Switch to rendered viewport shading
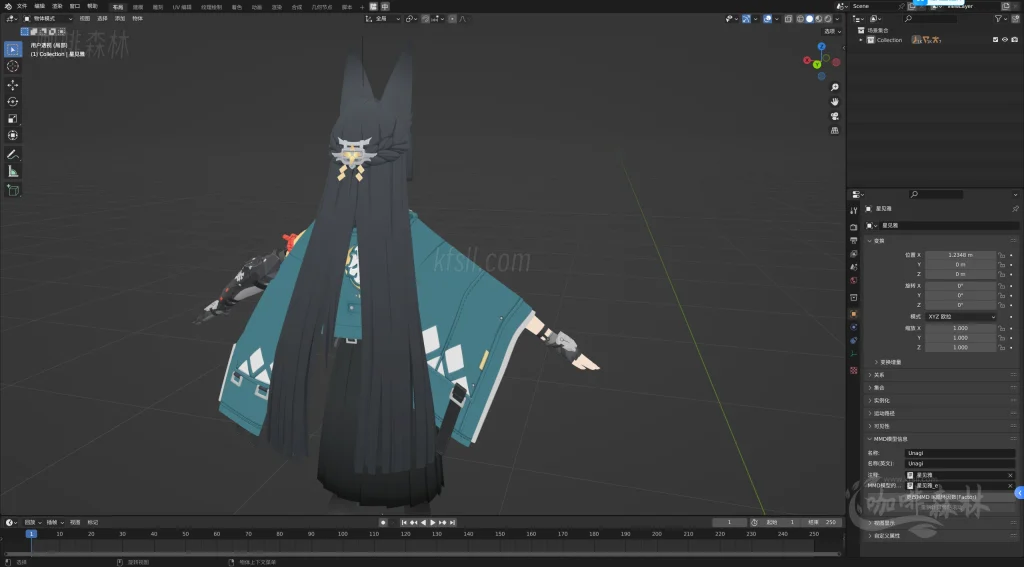This screenshot has height=567, width=1024. point(827,19)
